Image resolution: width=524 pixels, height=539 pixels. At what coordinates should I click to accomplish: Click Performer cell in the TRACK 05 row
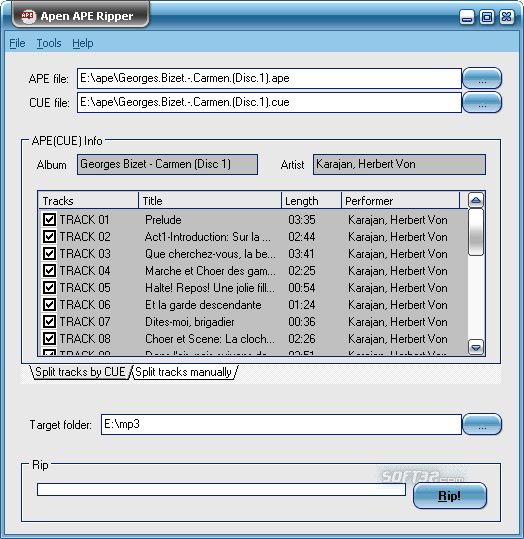pyautogui.click(x=398, y=288)
